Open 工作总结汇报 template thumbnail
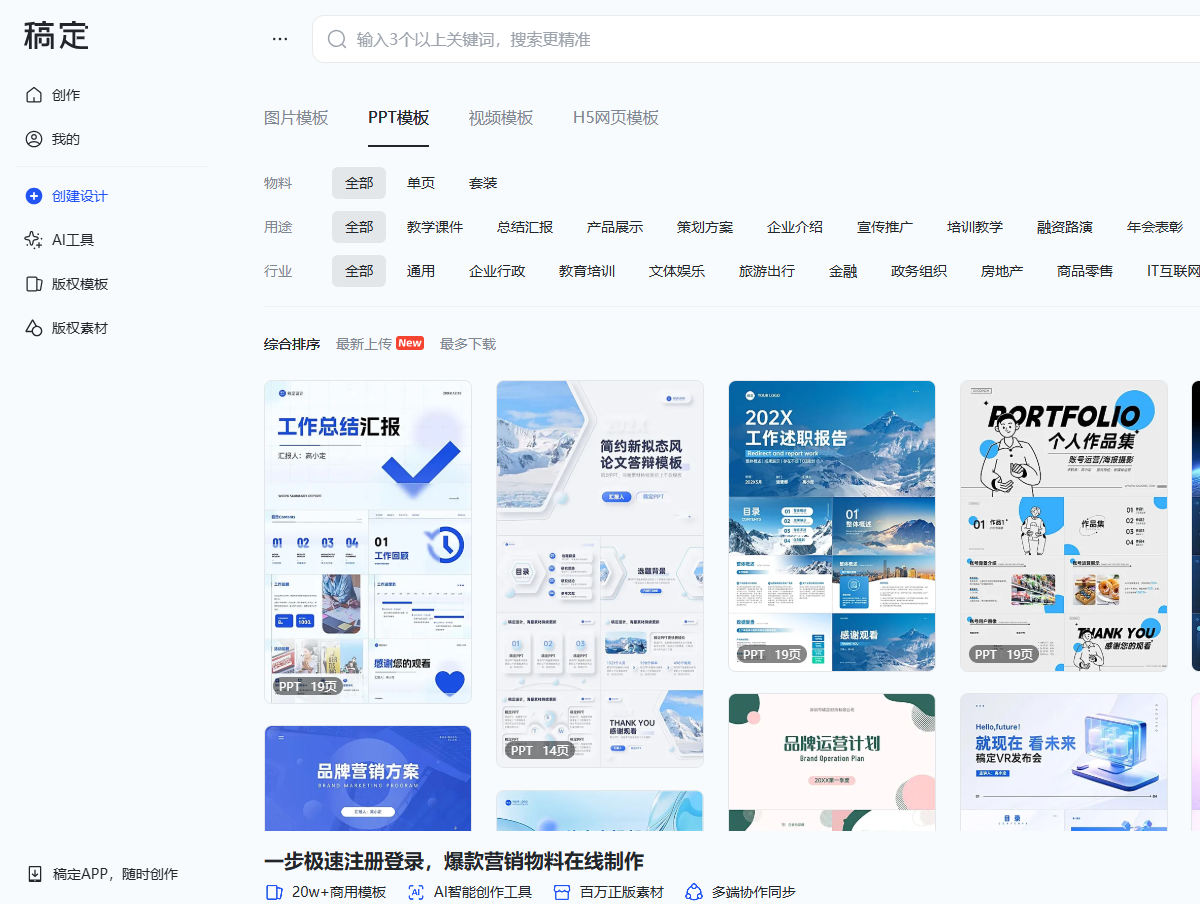 tap(367, 541)
